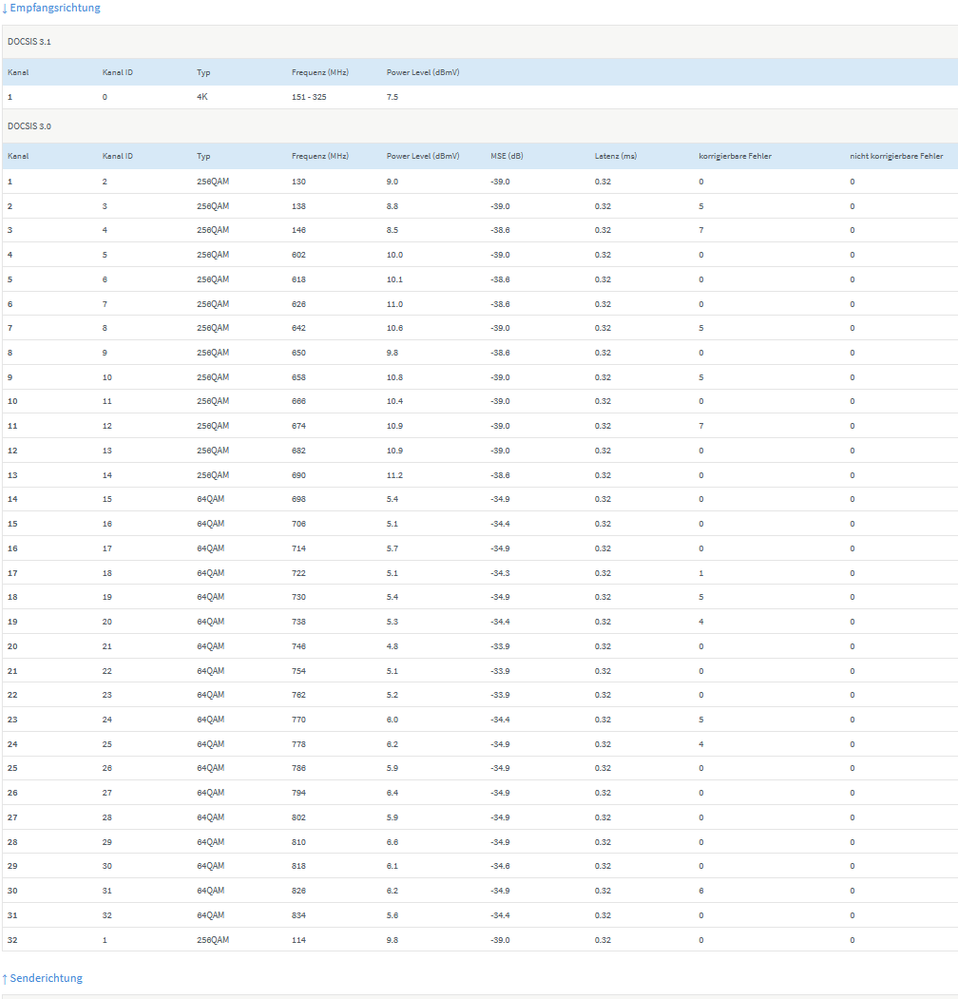
Task: Select power level 4.8 cell
Action: point(392,647)
